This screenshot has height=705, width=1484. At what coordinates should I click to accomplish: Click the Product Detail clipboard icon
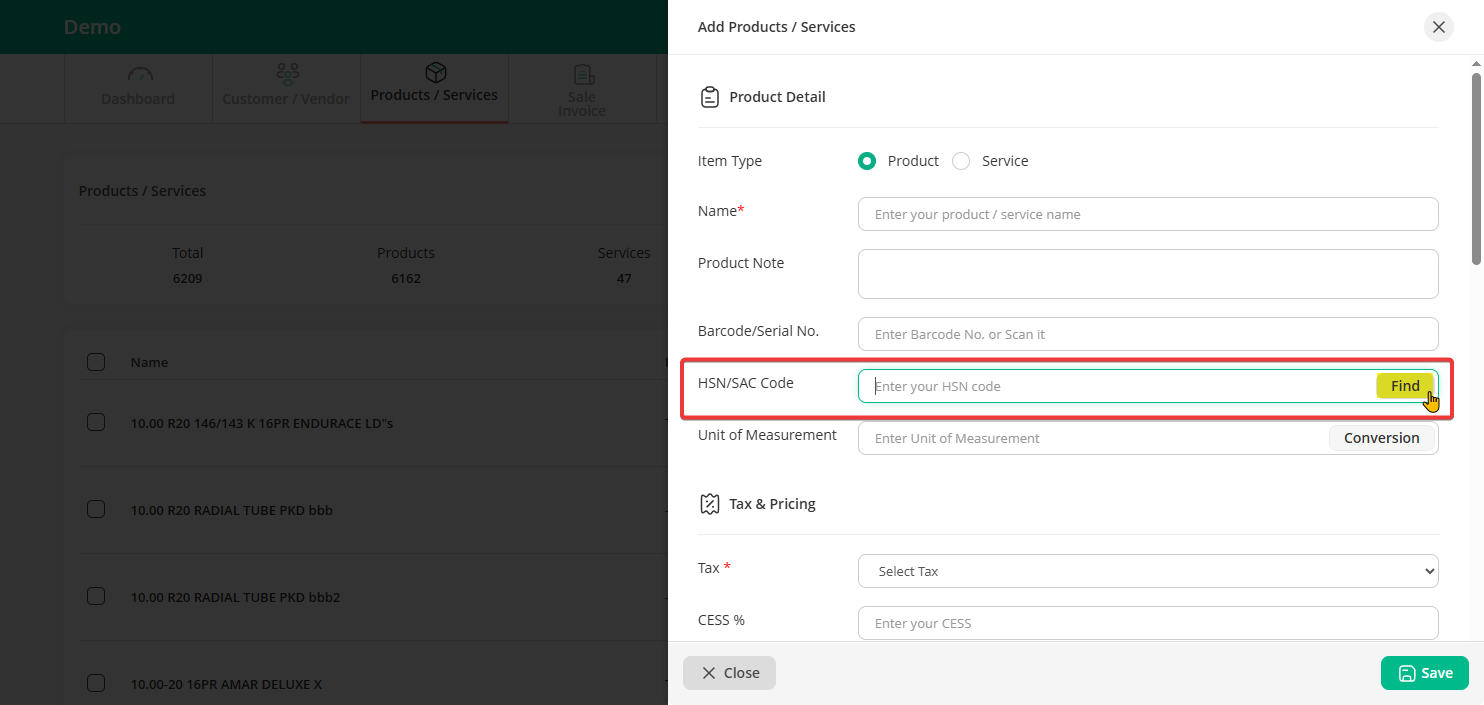709,97
